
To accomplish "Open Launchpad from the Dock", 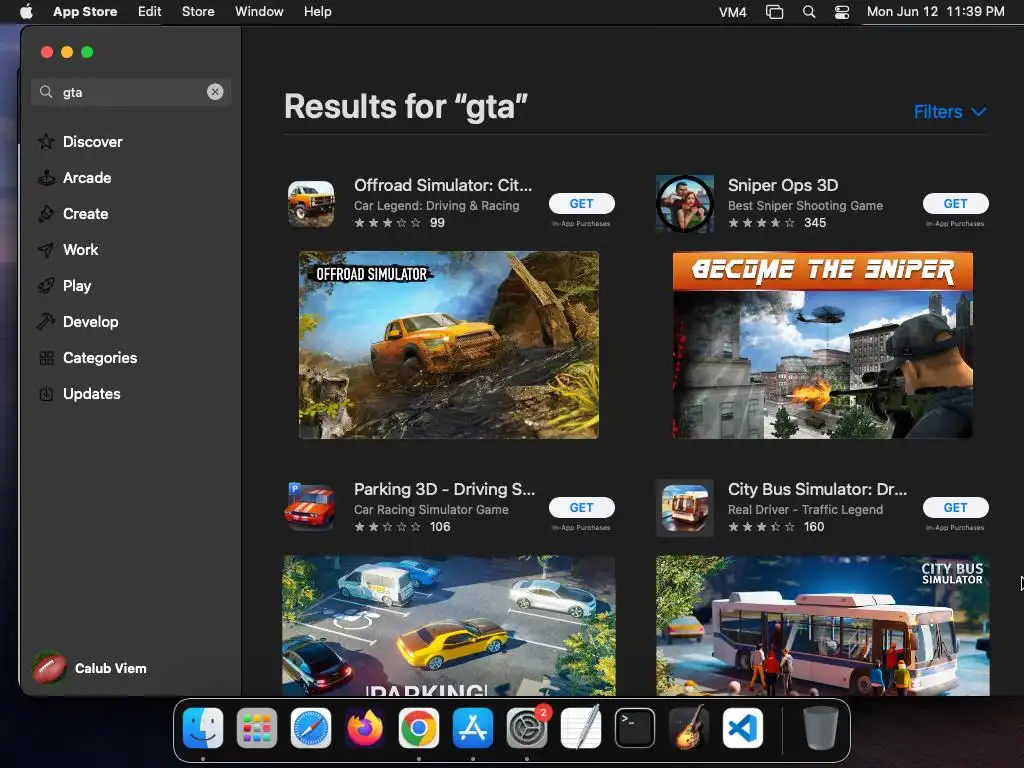I will 257,728.
